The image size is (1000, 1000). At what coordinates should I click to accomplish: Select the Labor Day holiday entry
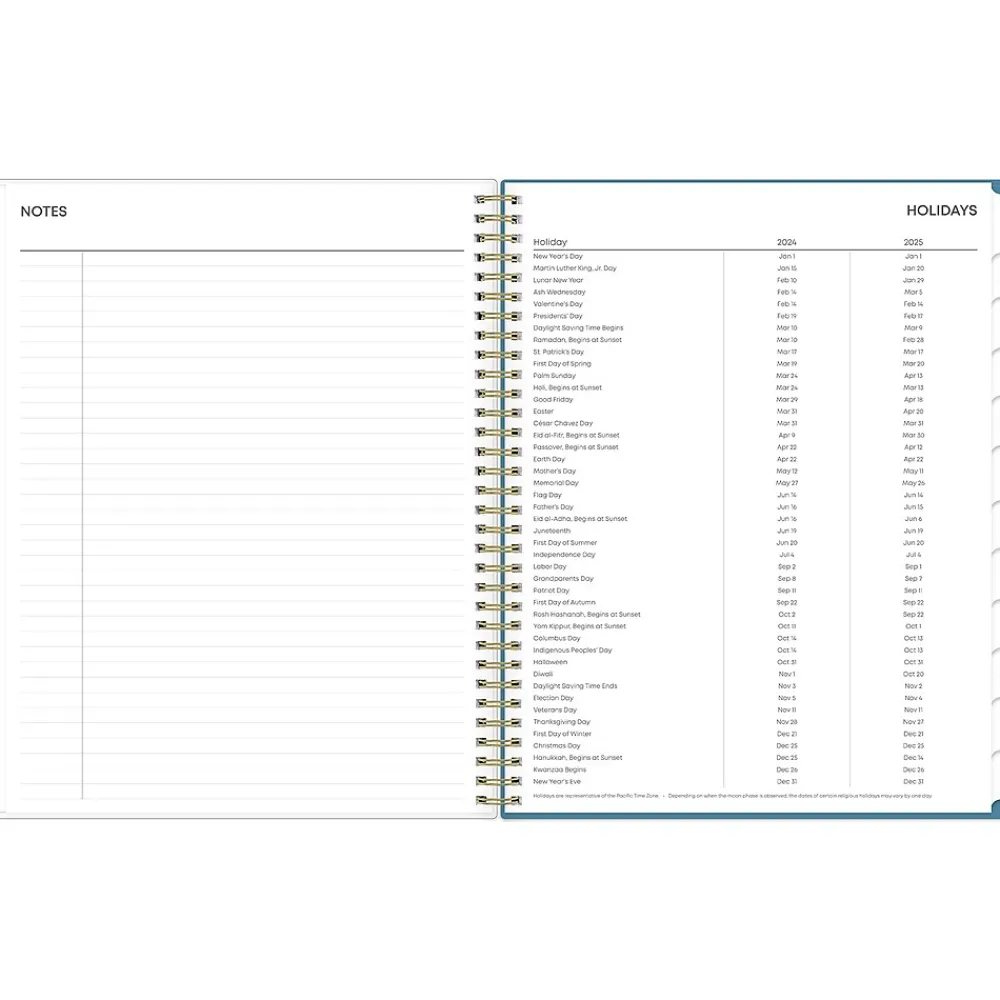click(550, 567)
